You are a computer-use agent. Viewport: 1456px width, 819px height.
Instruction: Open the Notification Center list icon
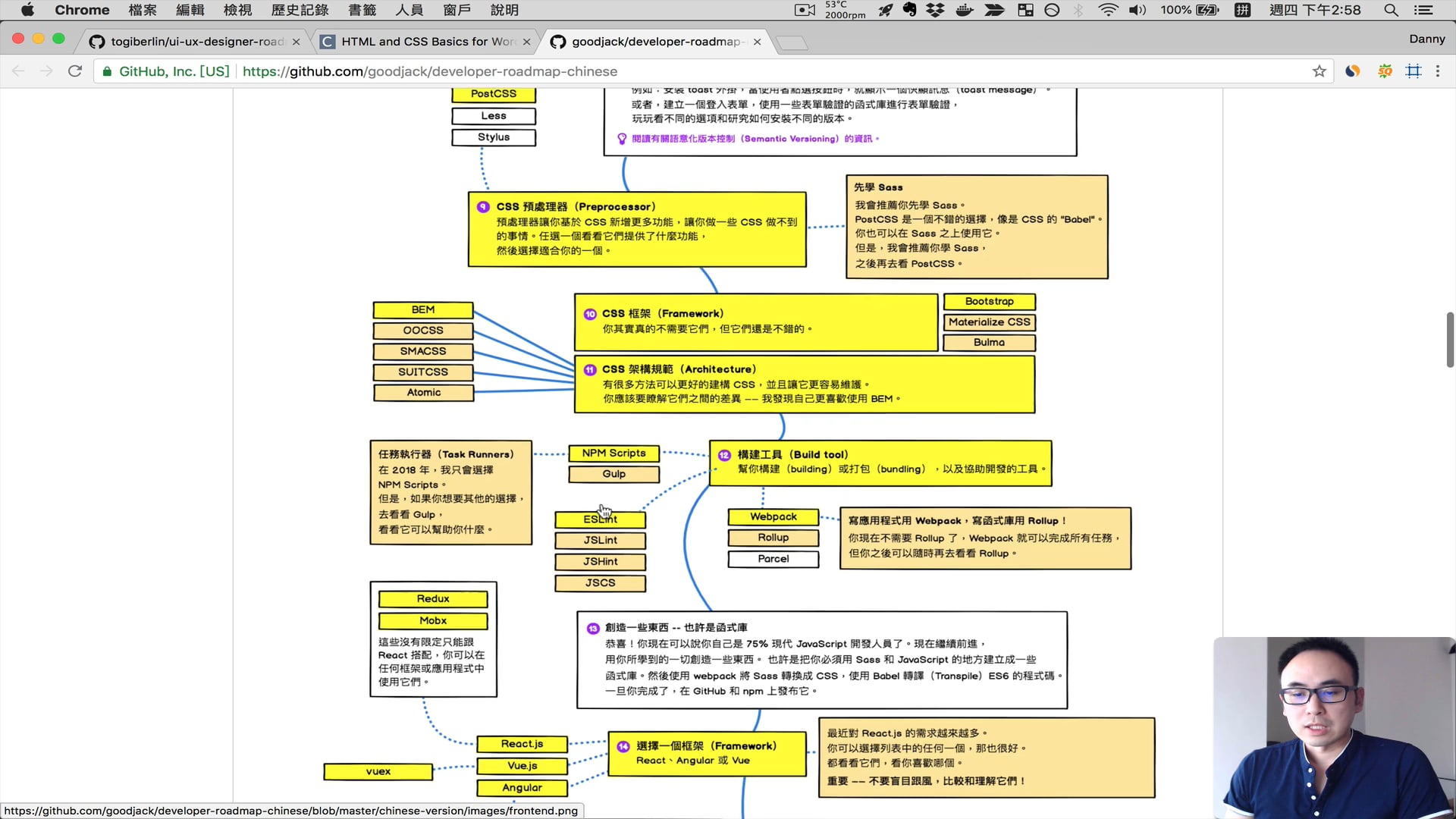[x=1423, y=10]
